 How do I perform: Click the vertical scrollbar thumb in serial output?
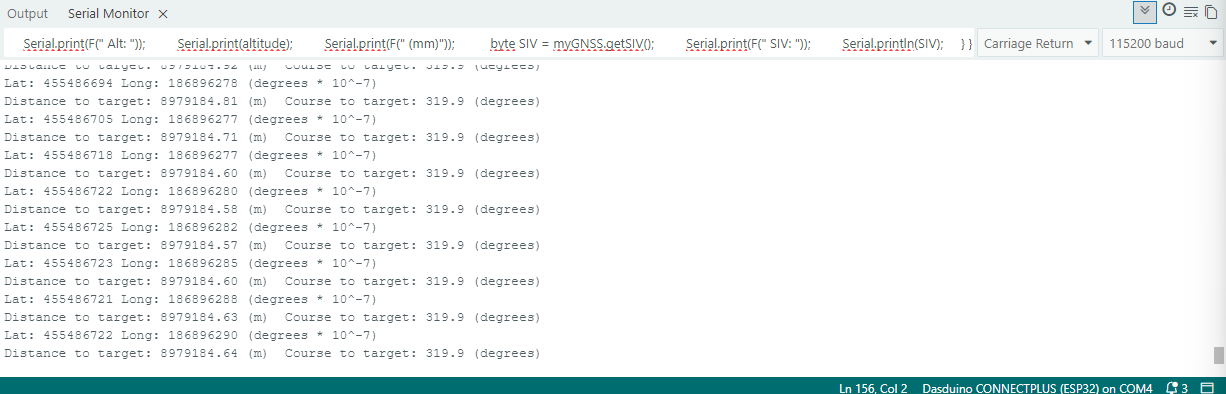tap(1218, 355)
